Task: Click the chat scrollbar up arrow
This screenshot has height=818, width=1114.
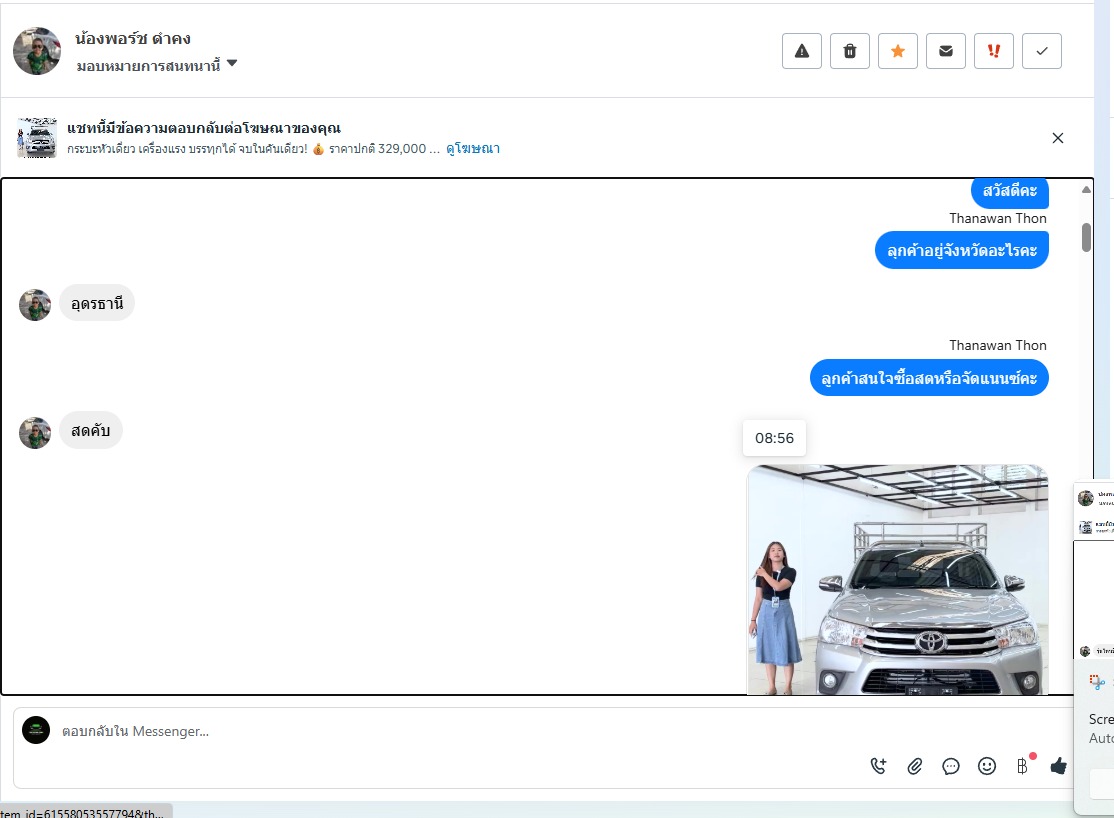Action: 1086,190
